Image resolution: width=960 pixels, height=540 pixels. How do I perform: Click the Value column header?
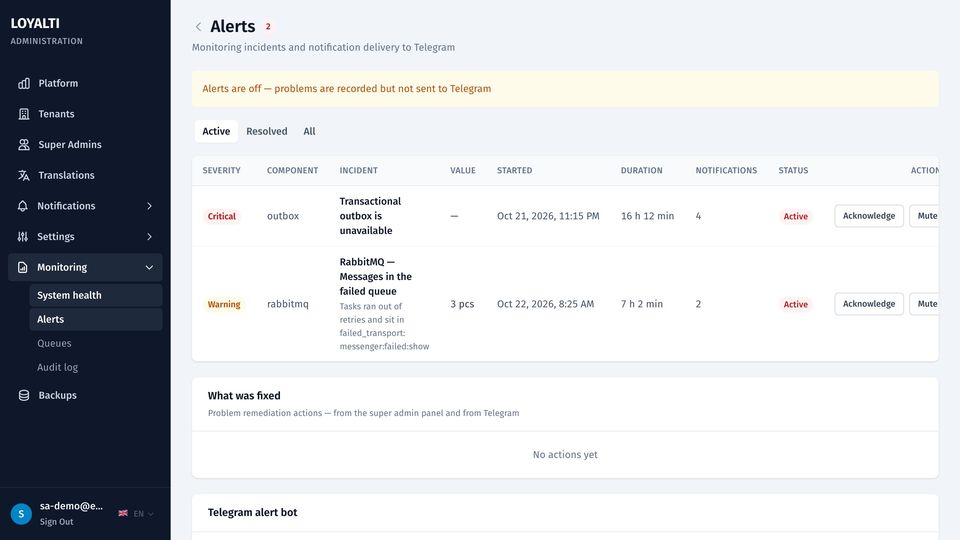click(463, 170)
